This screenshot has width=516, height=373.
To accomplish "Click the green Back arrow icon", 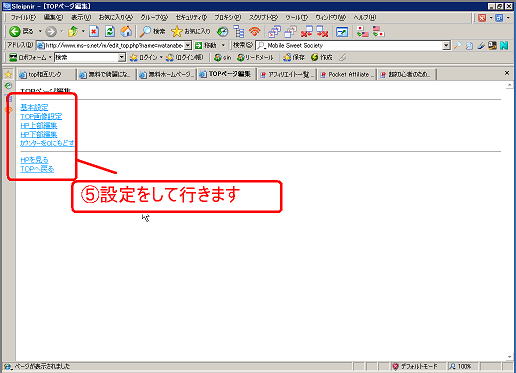I will coord(15,32).
